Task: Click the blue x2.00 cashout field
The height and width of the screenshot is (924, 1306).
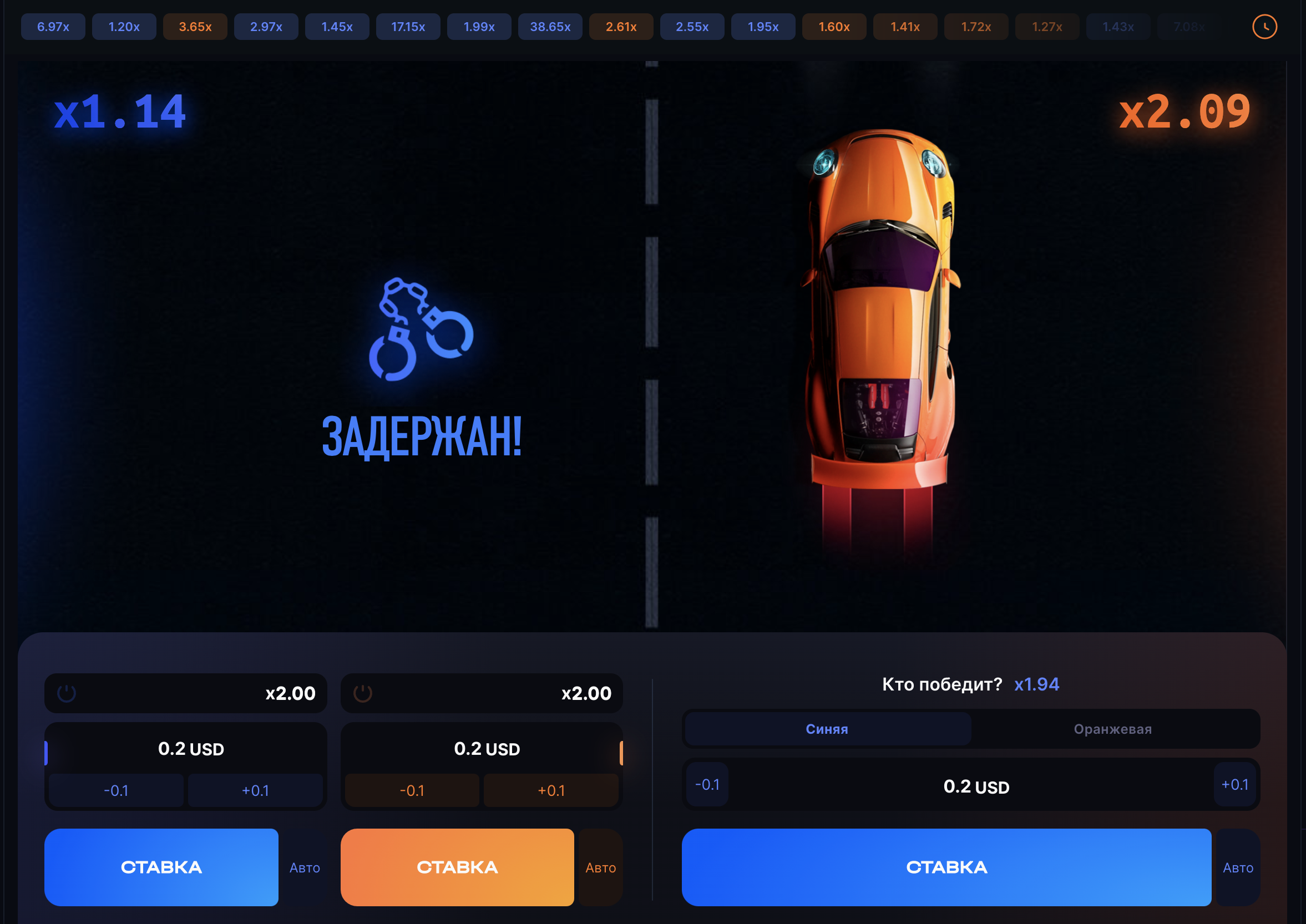Action: tap(185, 693)
